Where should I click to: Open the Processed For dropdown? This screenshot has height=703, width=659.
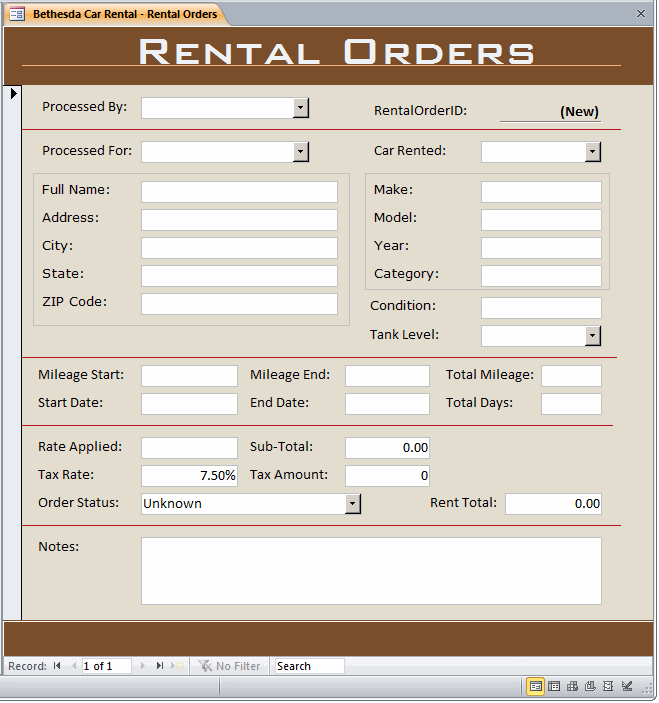pyautogui.click(x=301, y=152)
